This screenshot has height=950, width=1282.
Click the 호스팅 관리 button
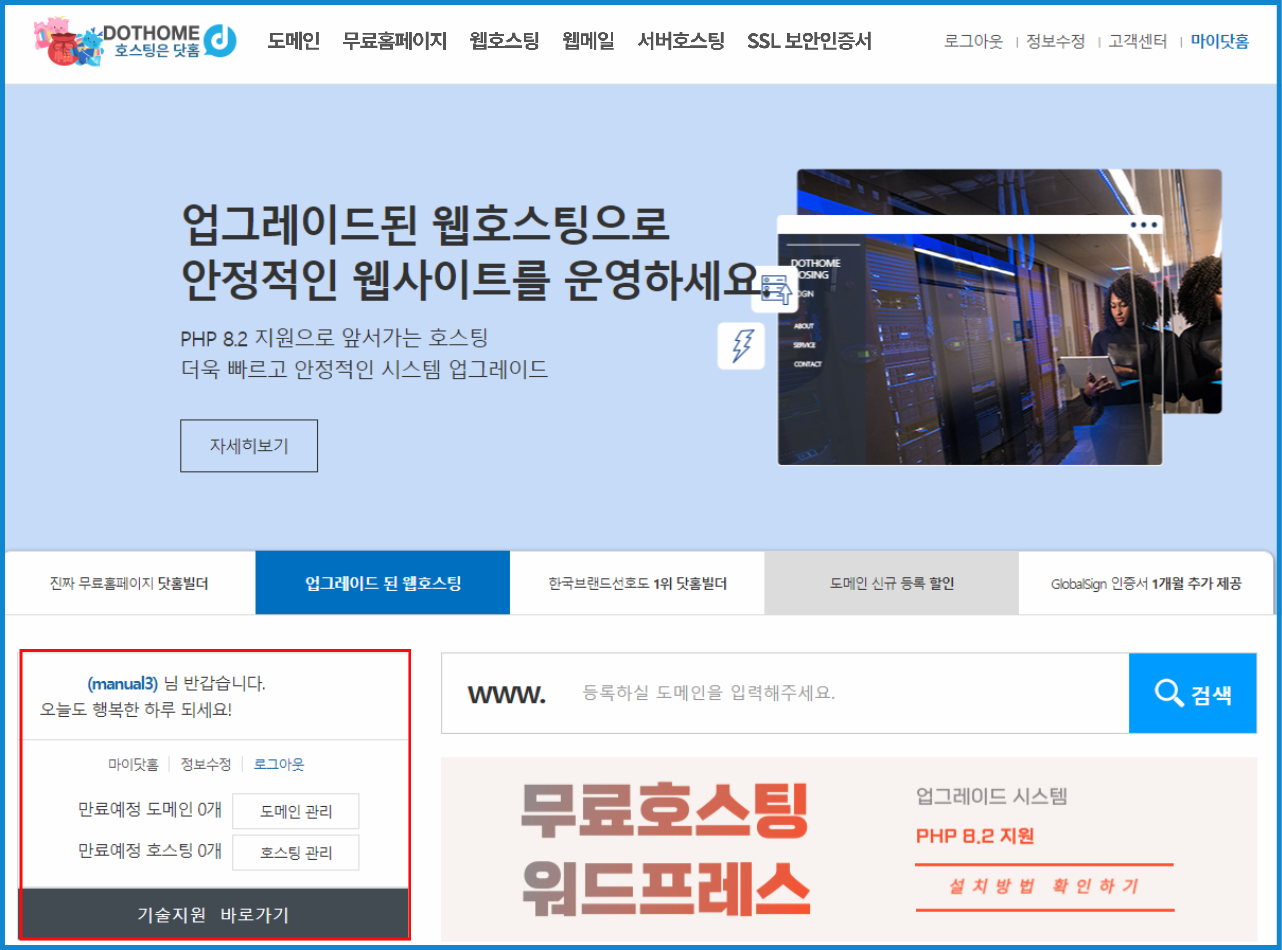pyautogui.click(x=295, y=853)
